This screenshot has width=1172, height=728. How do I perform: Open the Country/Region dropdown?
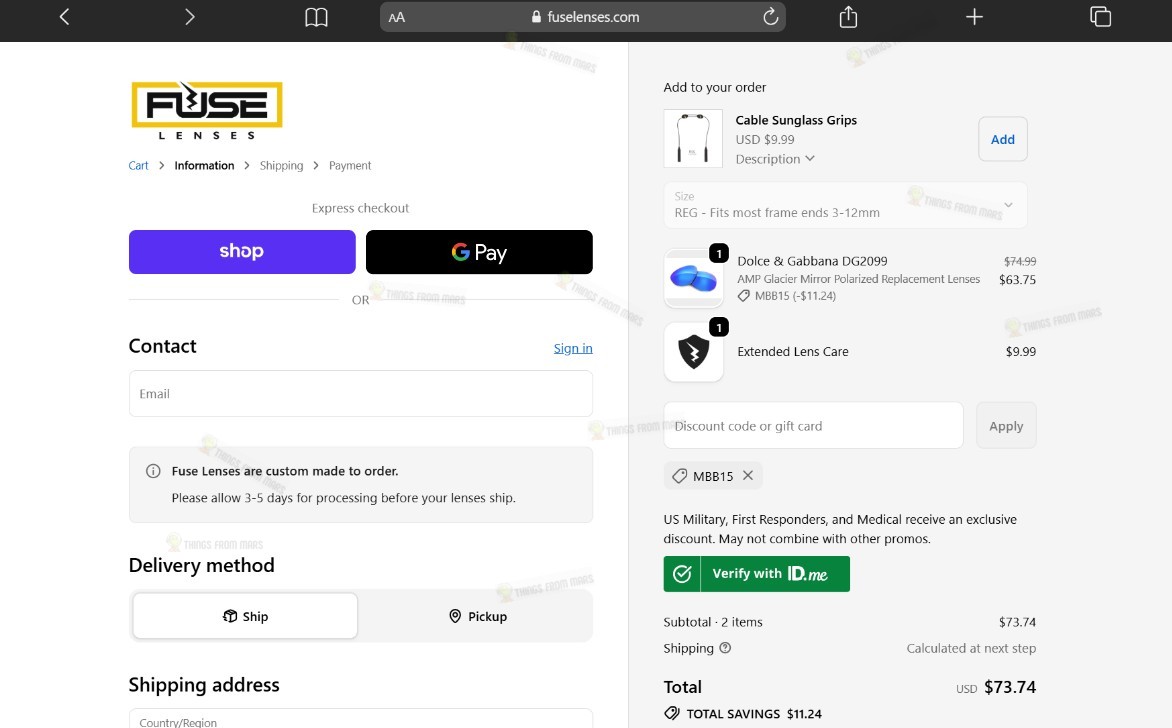[x=360, y=719]
